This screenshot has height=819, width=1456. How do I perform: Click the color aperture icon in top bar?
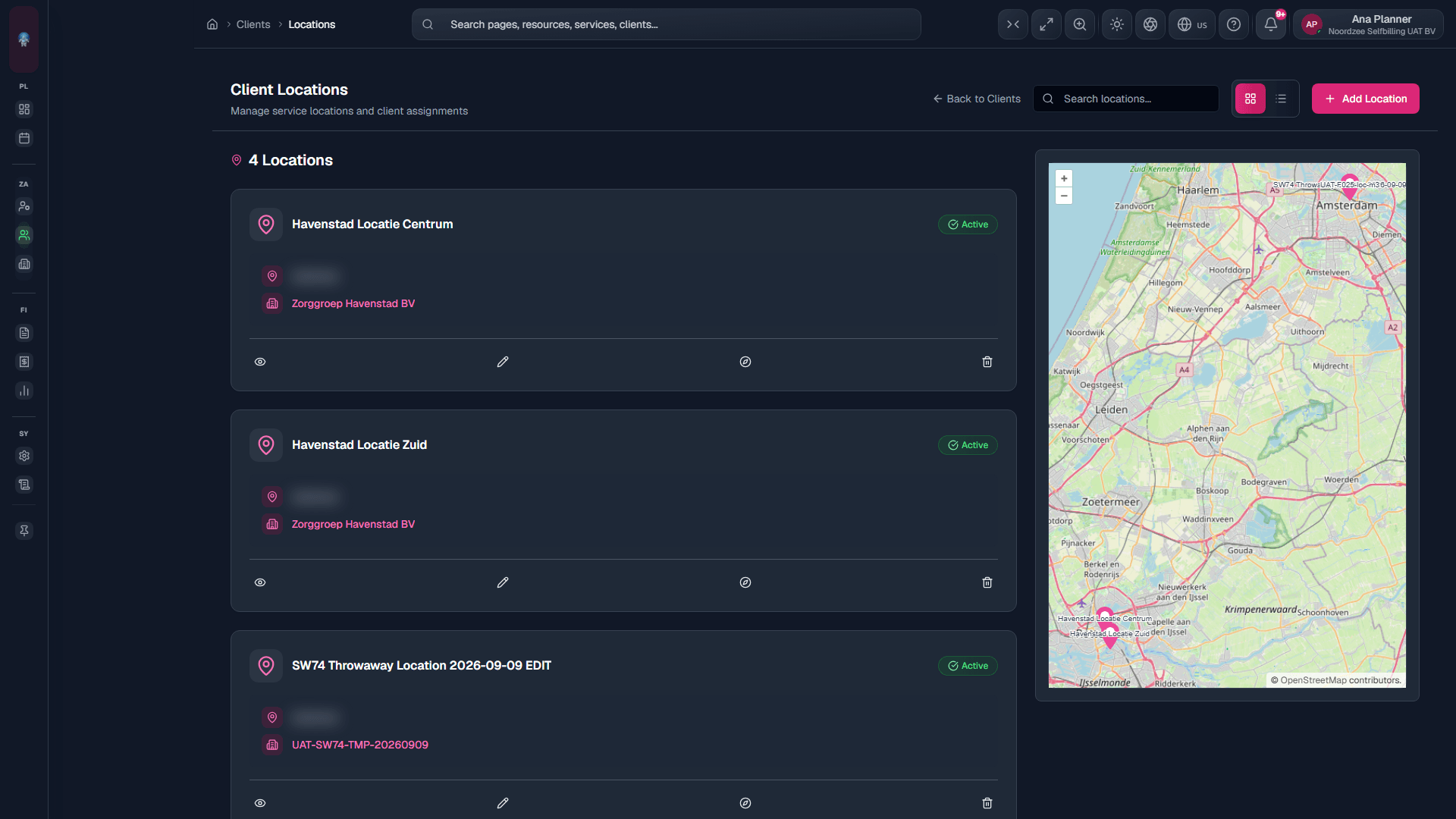(1150, 24)
